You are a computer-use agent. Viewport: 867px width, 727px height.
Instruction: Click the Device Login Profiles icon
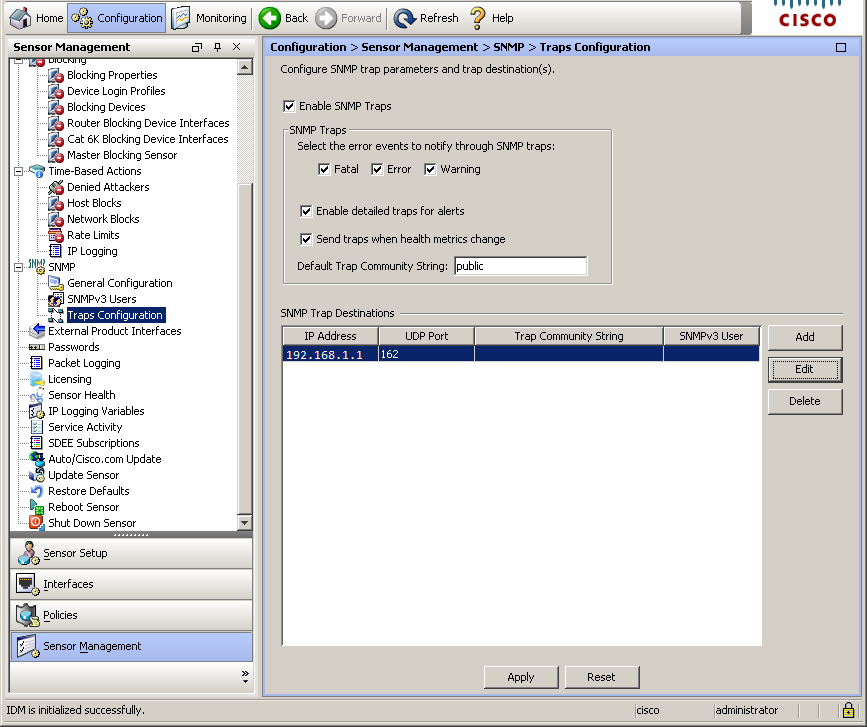[x=56, y=91]
